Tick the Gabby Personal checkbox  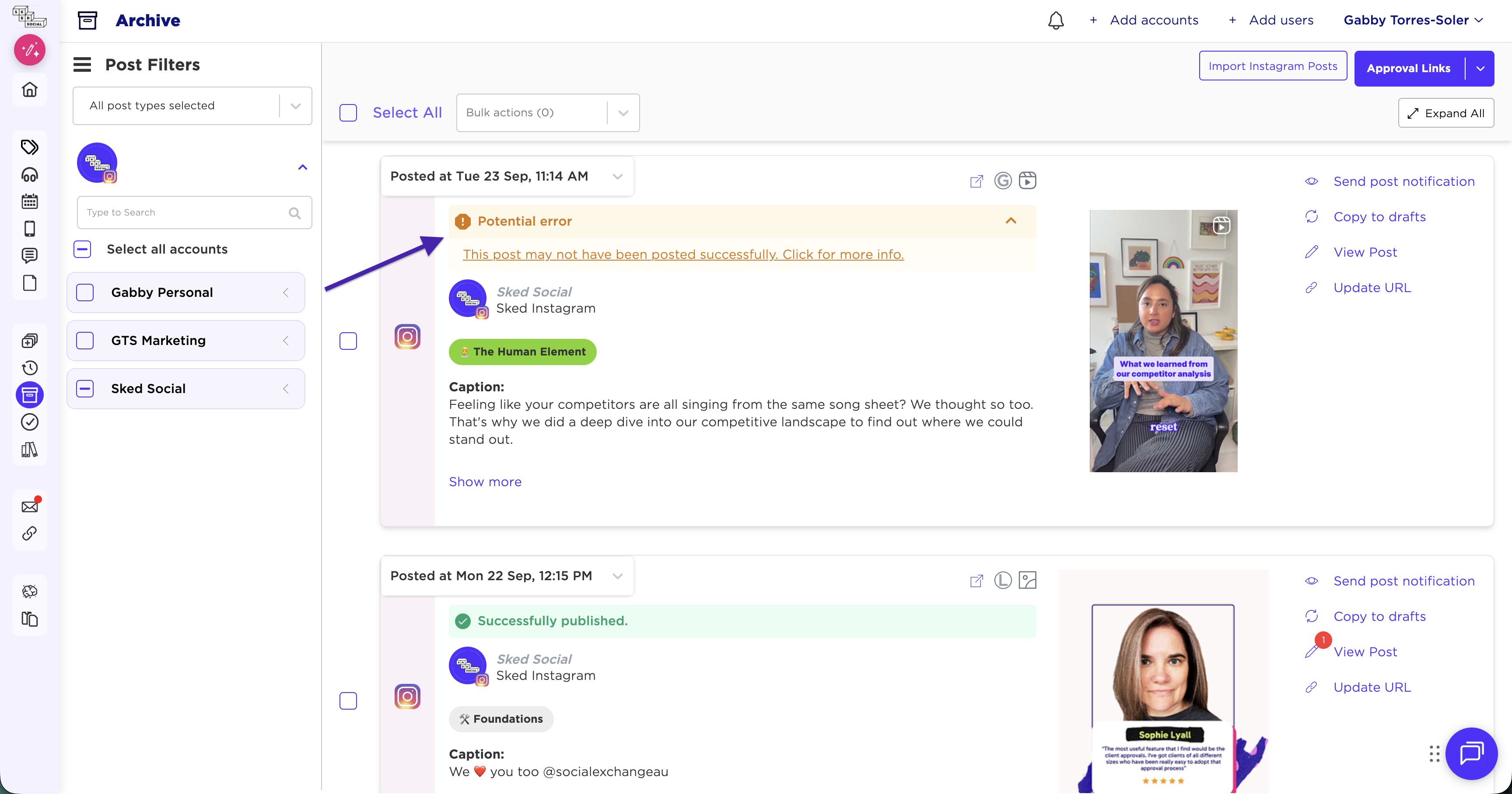85,292
